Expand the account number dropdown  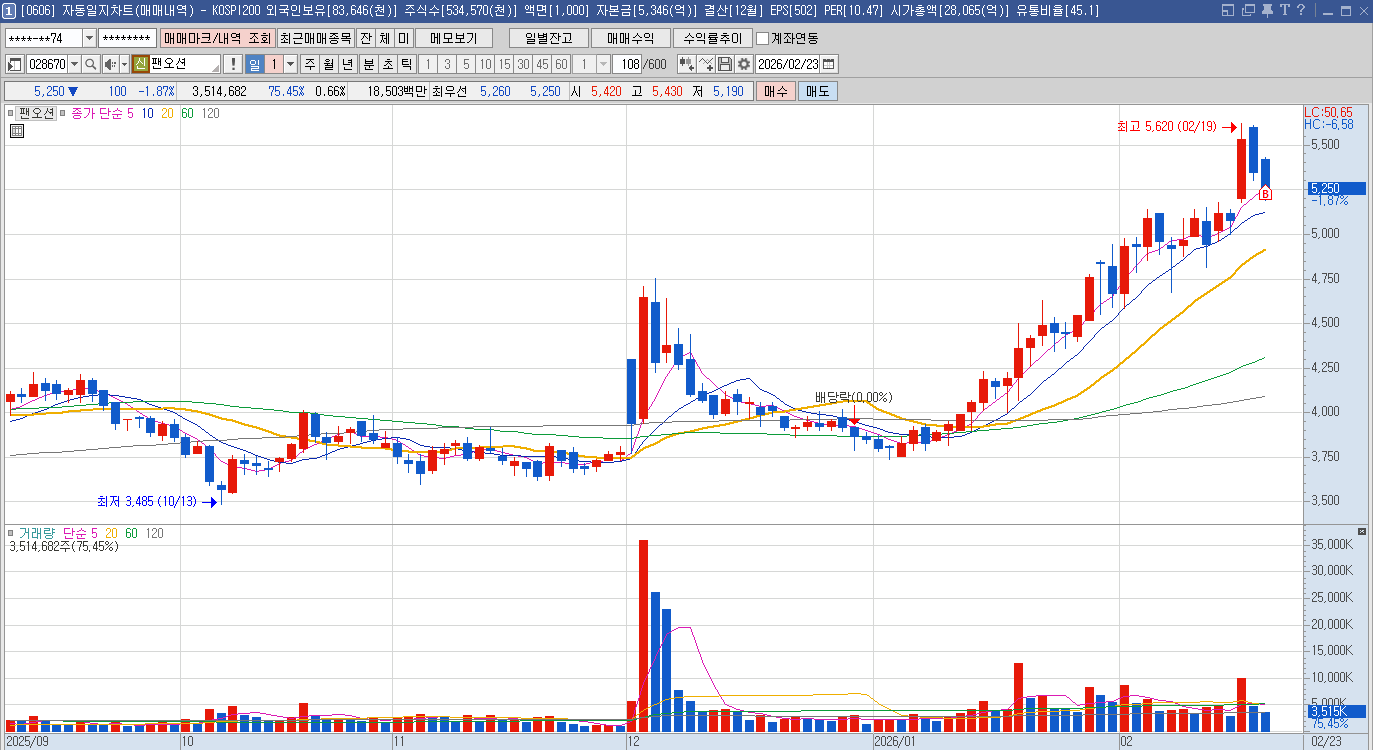pyautogui.click(x=89, y=39)
